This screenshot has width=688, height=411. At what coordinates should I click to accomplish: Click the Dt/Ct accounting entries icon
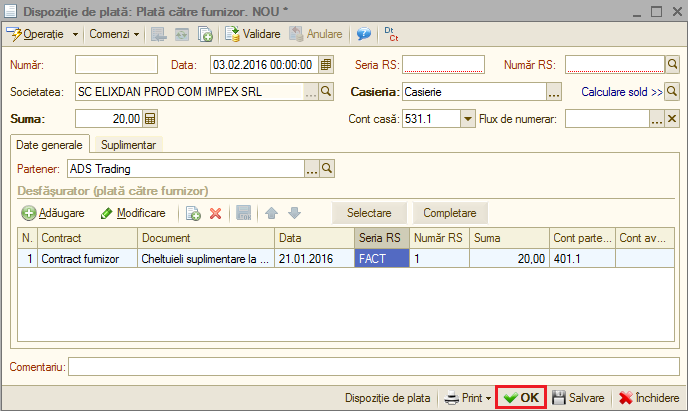click(391, 34)
